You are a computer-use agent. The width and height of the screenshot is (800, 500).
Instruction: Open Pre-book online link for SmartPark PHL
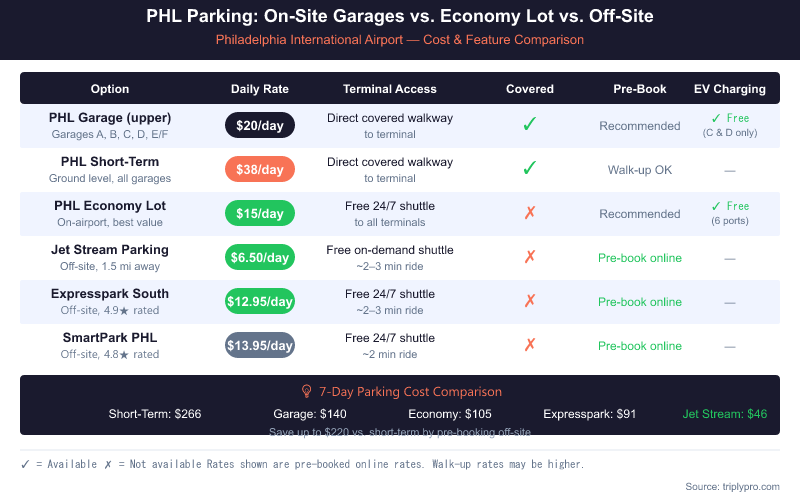pyautogui.click(x=640, y=346)
